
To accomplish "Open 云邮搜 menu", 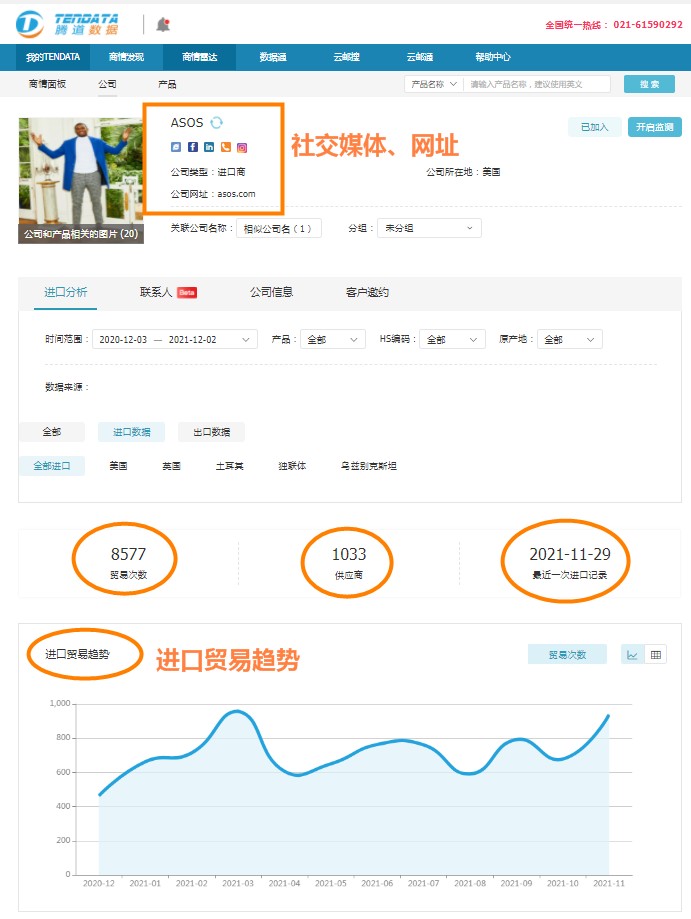I will (346, 57).
